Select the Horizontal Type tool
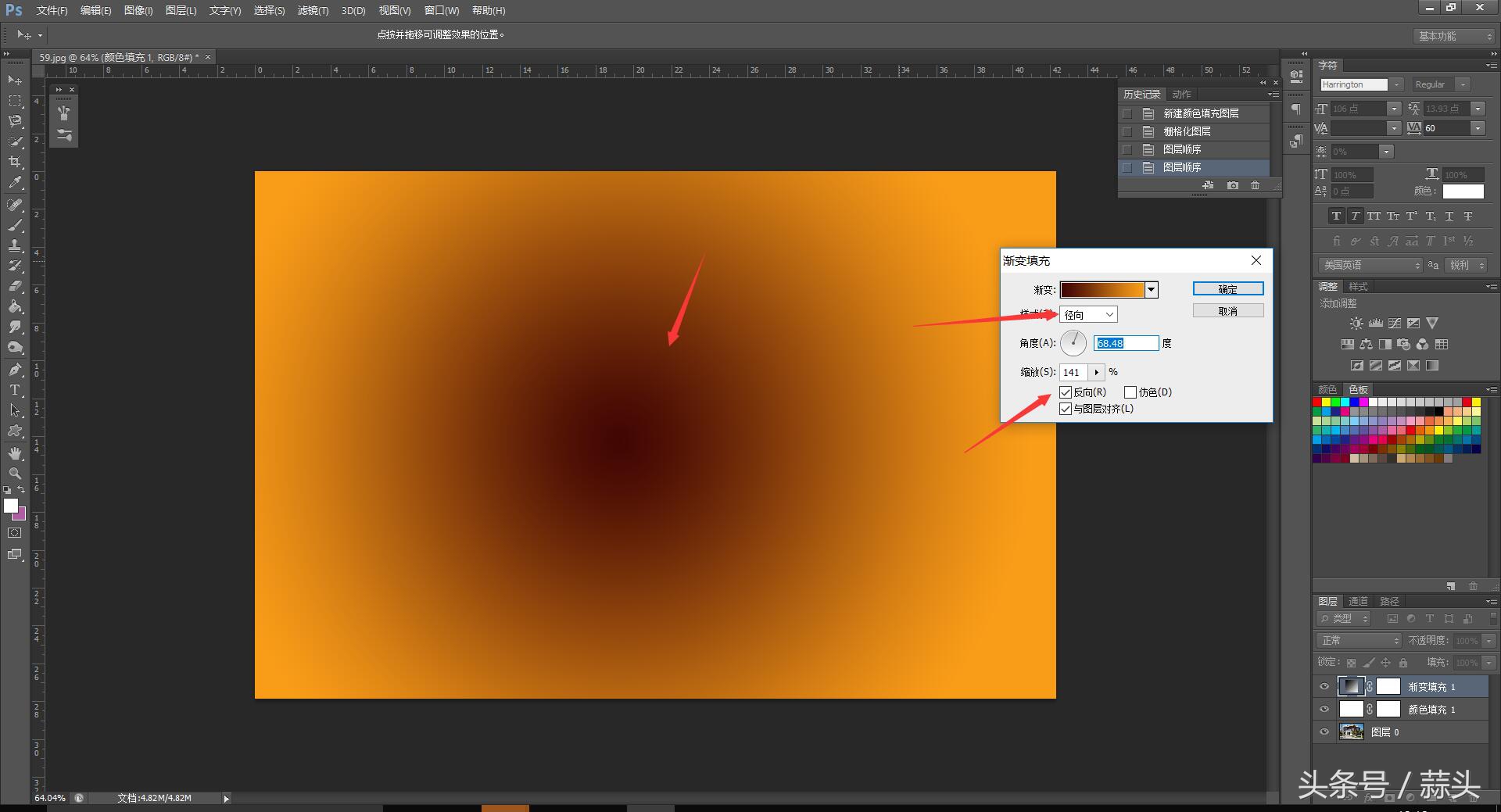1501x812 pixels. (15, 390)
